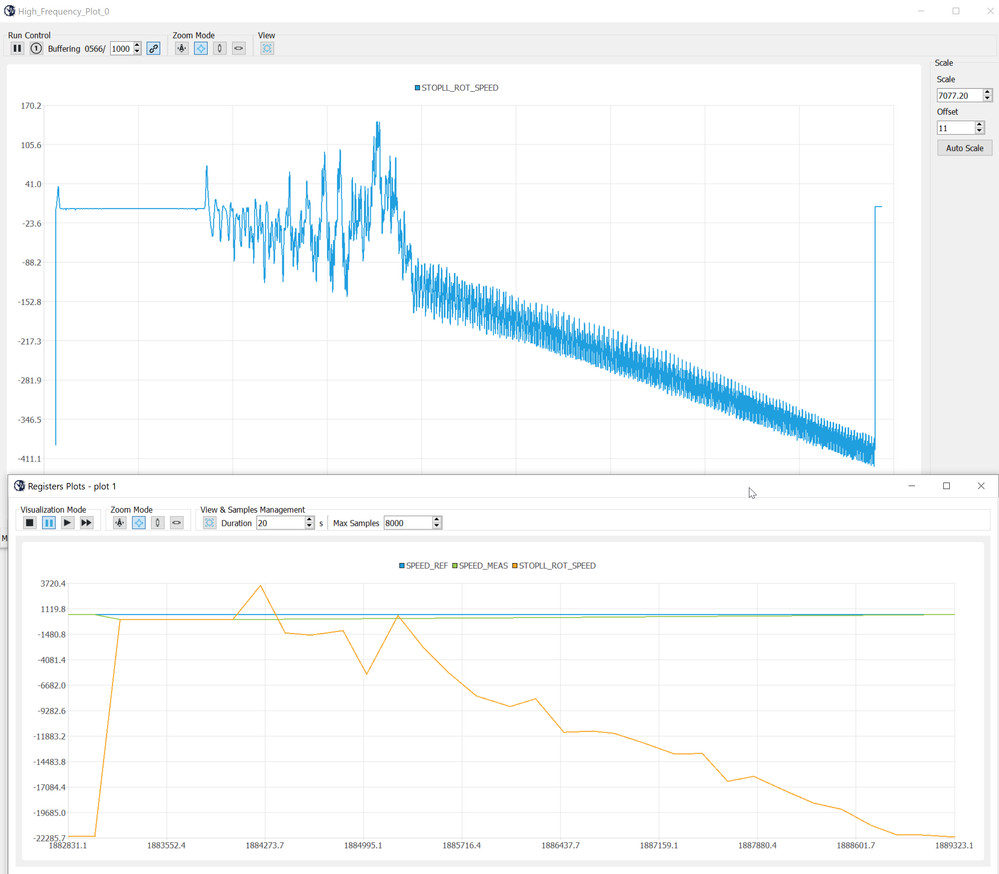
Task: Select horizontal zoom mode in Registers Plots
Action: coord(176,523)
